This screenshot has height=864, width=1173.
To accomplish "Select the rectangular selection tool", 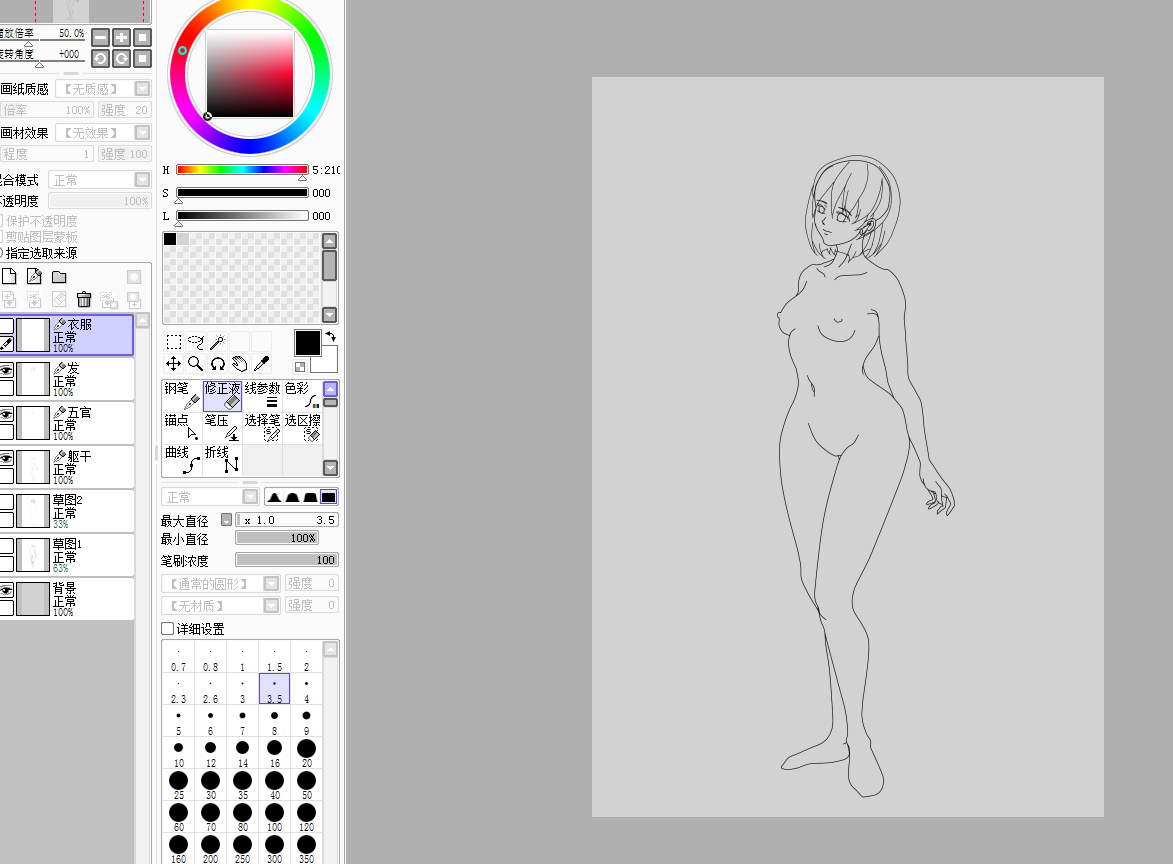I will click(x=174, y=342).
